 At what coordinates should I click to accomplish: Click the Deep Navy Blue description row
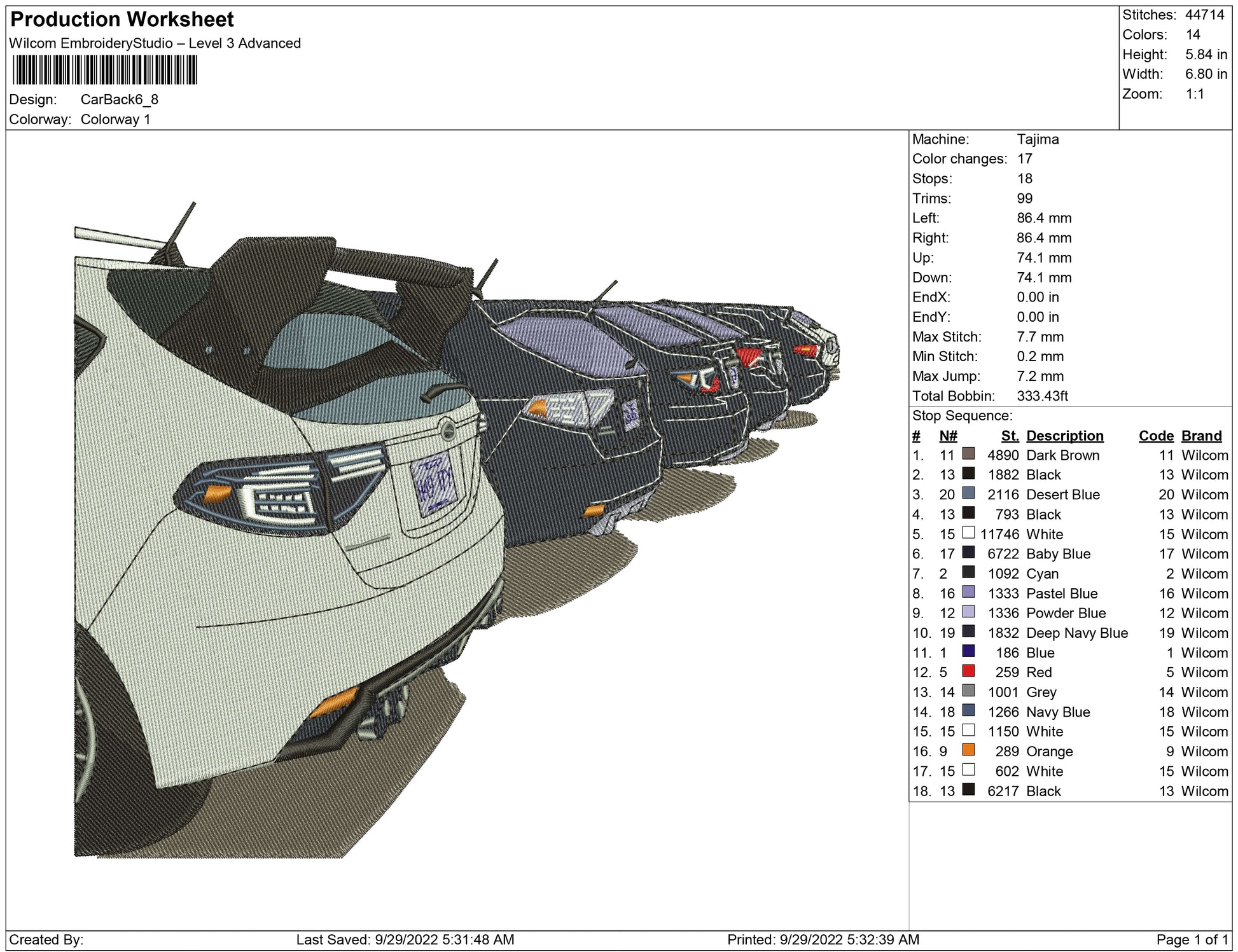[x=1076, y=633]
